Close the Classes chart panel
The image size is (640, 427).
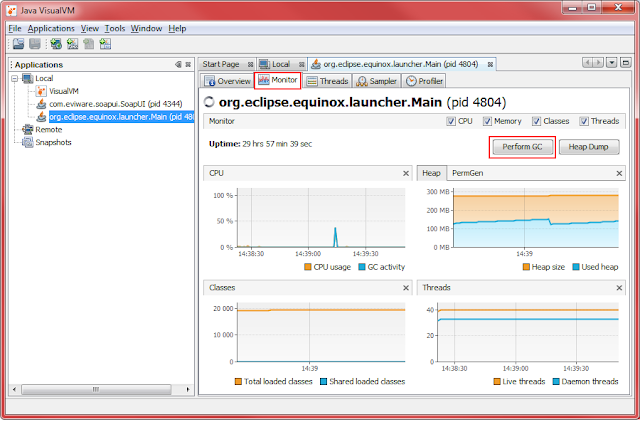(406, 288)
